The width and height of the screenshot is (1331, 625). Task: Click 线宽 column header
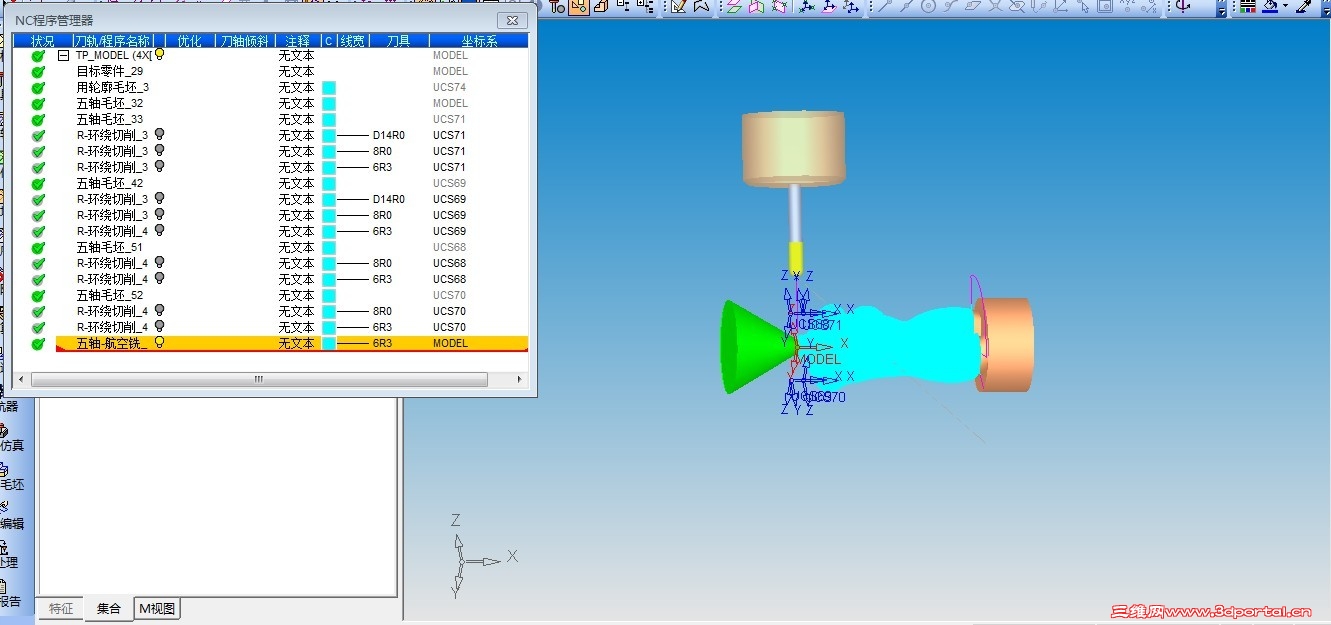pos(352,41)
